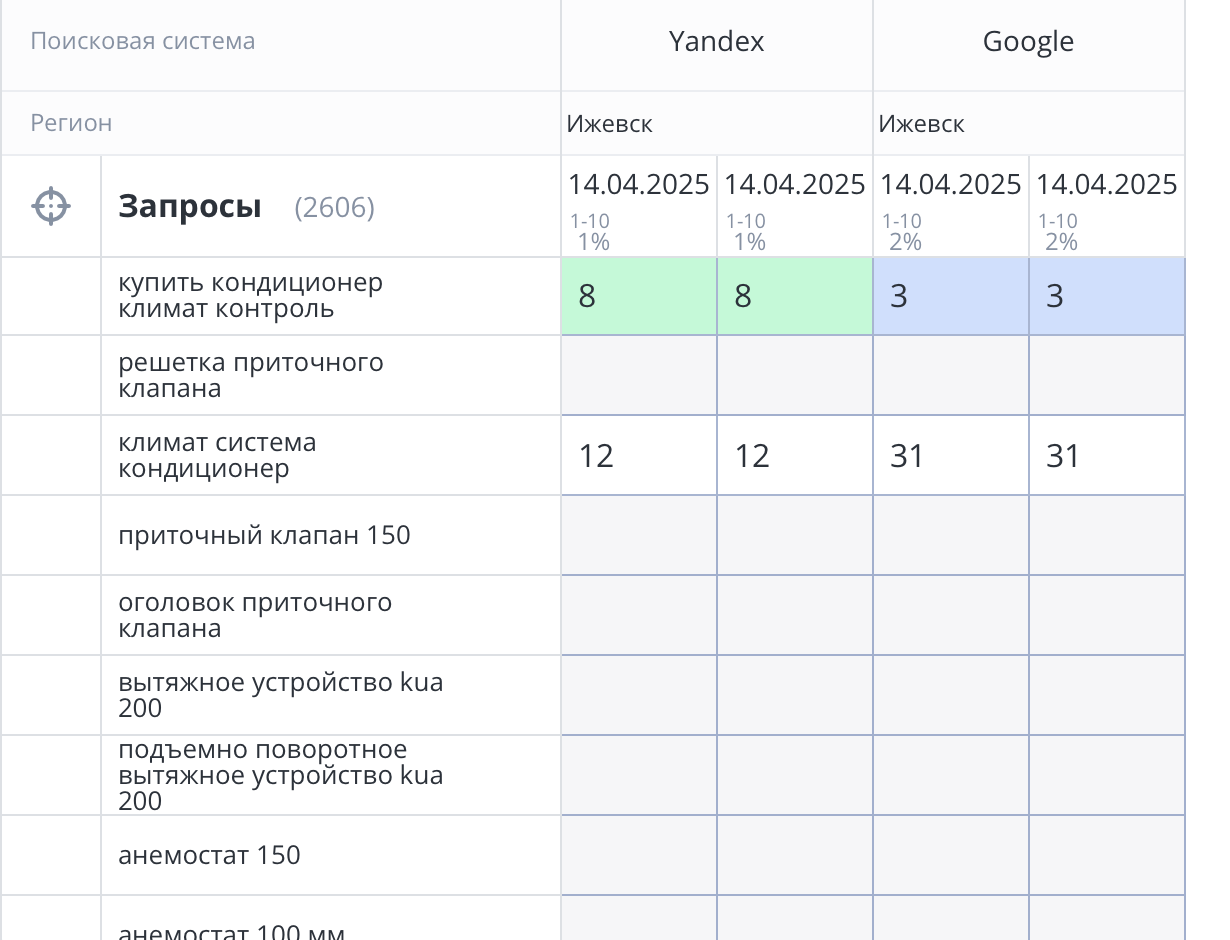Click the crosshair target icon beside Запросы
This screenshot has height=940, width=1230.
(51, 207)
